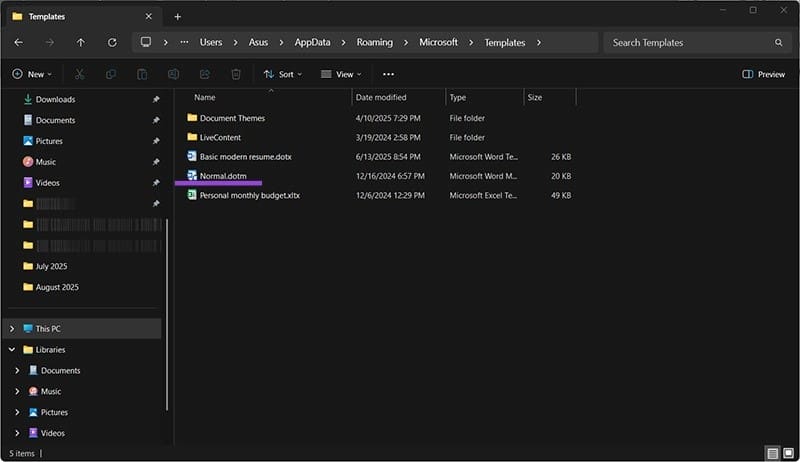
Task: Select the LiveContent folder
Action: tap(220, 138)
